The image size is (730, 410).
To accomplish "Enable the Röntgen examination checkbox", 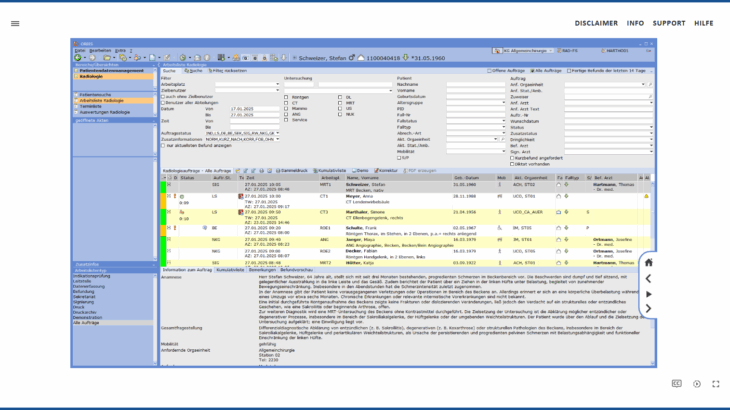I will 287,96.
